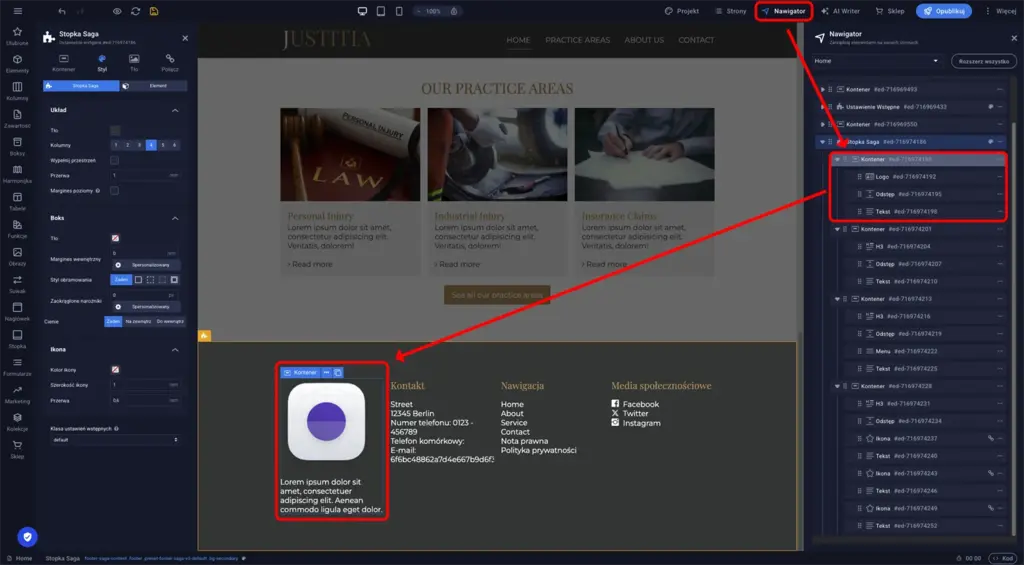The height and width of the screenshot is (565, 1024).
Task: Expand Kontener #ed-716969493 tree row
Action: coord(823,89)
